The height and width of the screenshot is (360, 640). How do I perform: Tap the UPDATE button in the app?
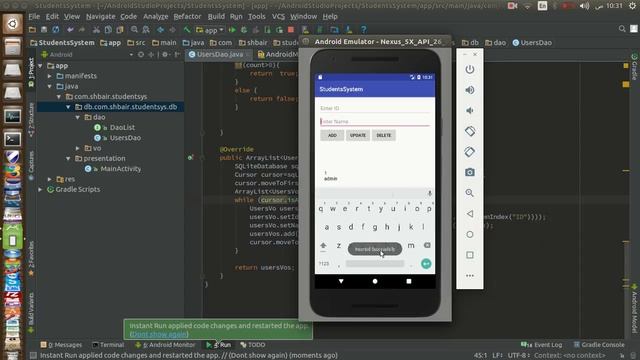358,135
